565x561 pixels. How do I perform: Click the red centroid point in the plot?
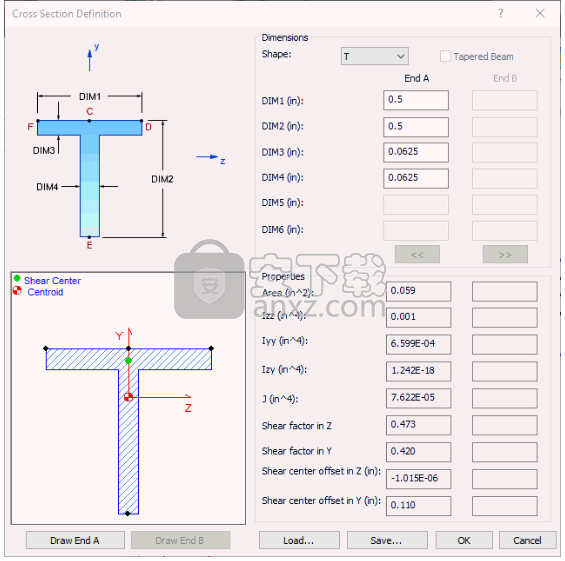(128, 397)
